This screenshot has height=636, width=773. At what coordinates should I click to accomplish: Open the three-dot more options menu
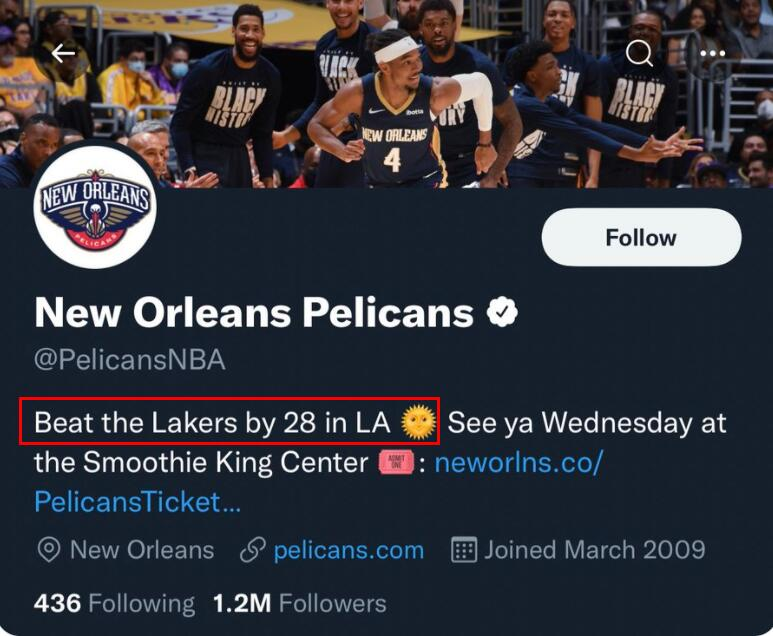[712, 54]
